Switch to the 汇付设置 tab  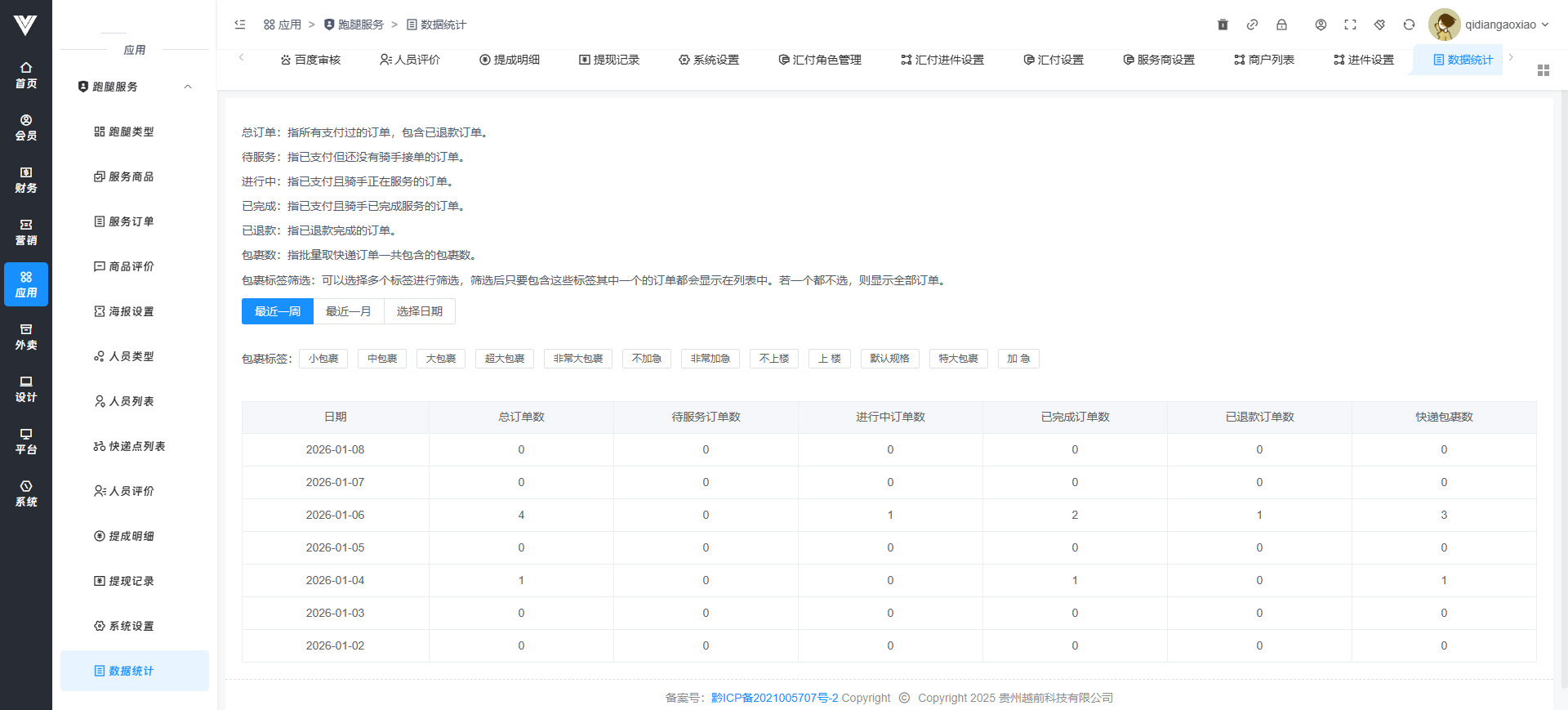[1053, 60]
